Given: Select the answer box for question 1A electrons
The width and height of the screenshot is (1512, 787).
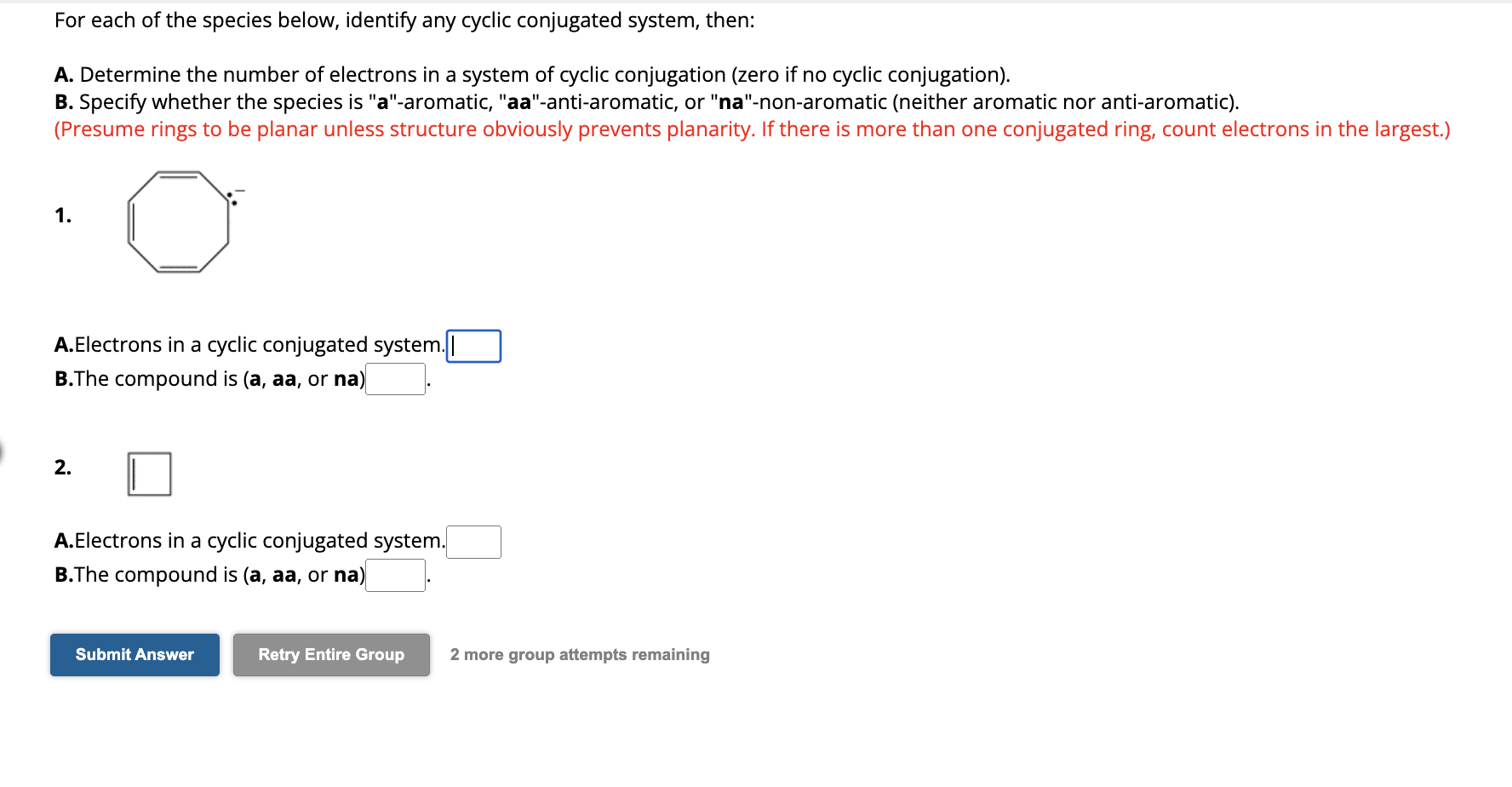Looking at the screenshot, I should (474, 346).
